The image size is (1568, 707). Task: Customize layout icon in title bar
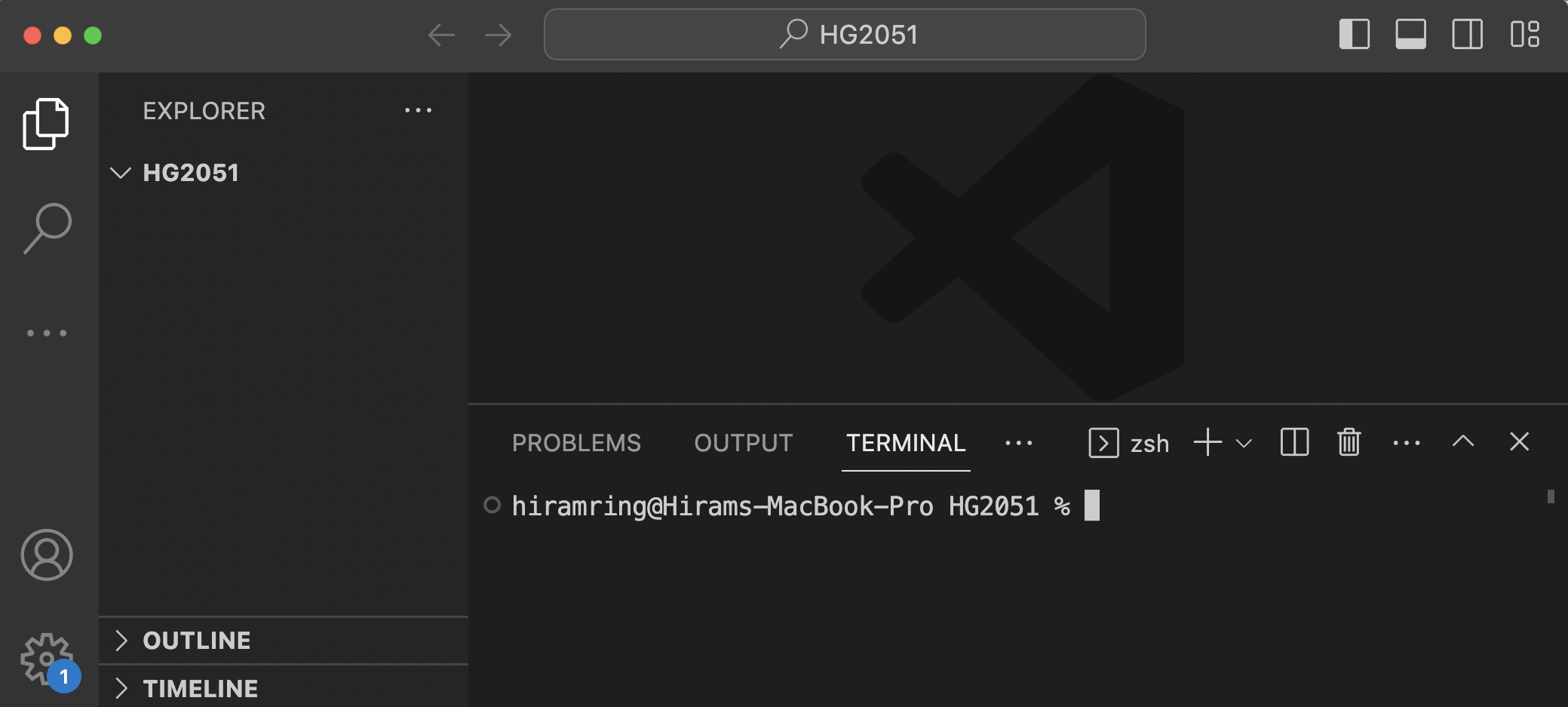[x=1524, y=35]
